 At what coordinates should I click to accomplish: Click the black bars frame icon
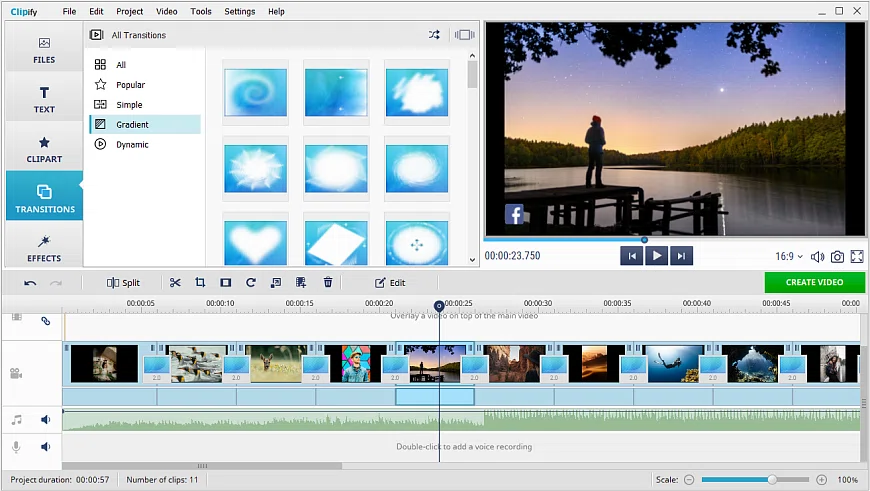(225, 283)
